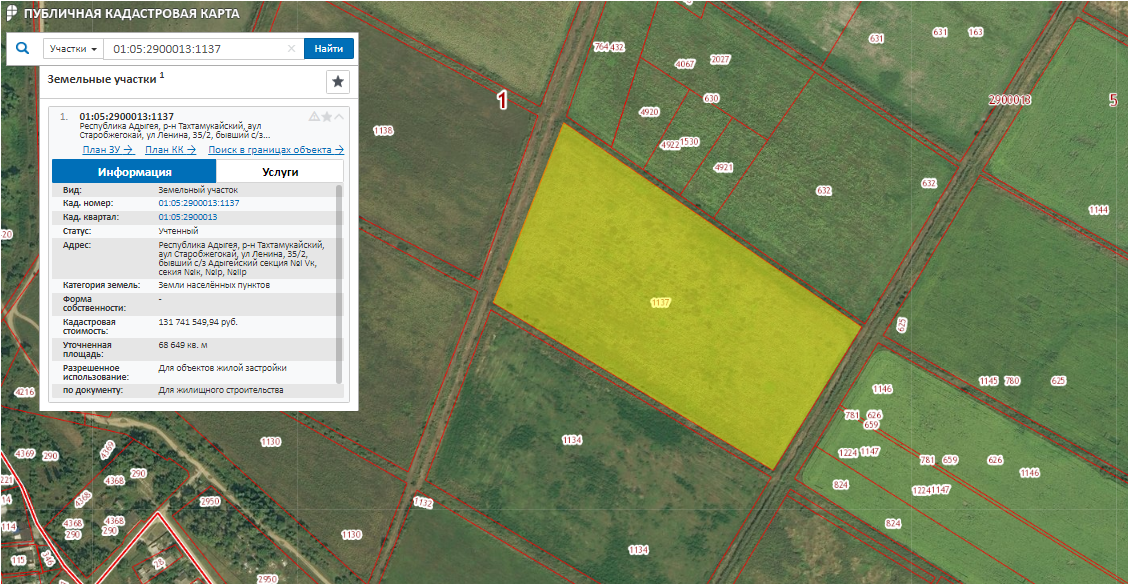Click the warning triangle icon on result
The width and height of the screenshot is (1129, 585).
pos(314,117)
